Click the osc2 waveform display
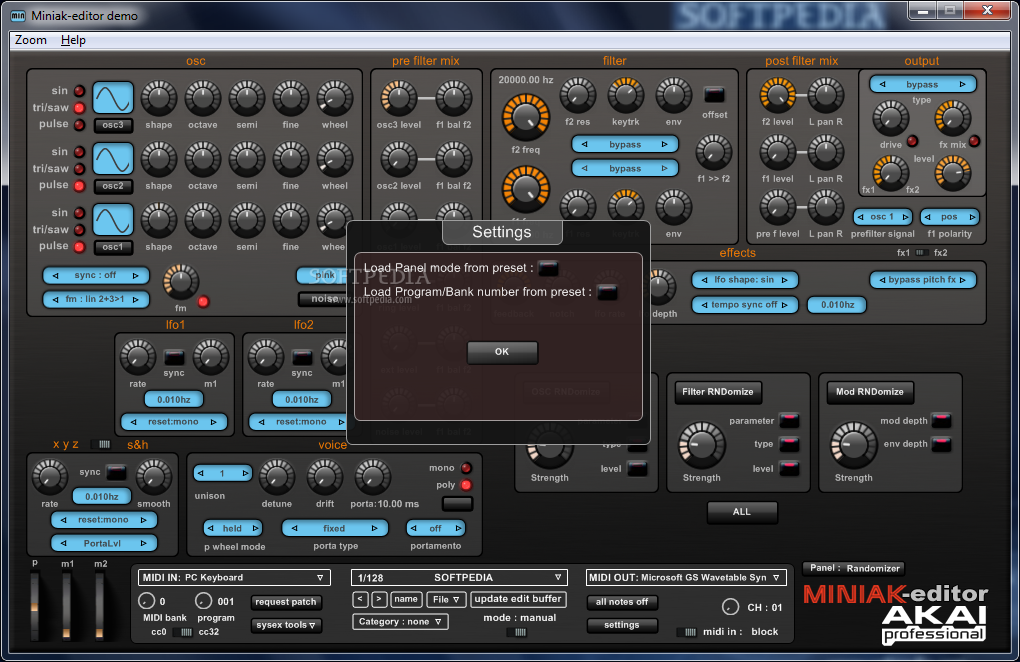The image size is (1020, 662). point(113,159)
